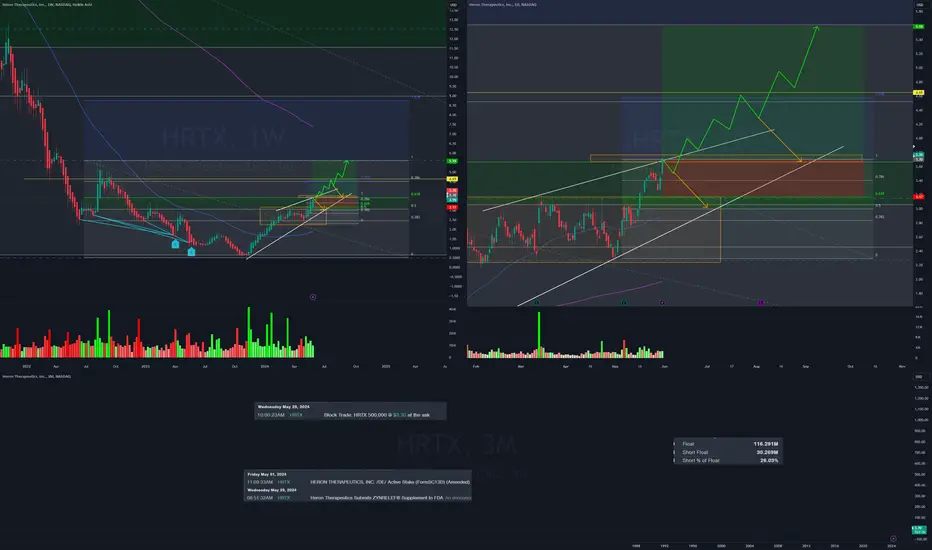Screen dimensions: 932x550
Task: Open the second green event marker on daily chart
Action: (624, 303)
